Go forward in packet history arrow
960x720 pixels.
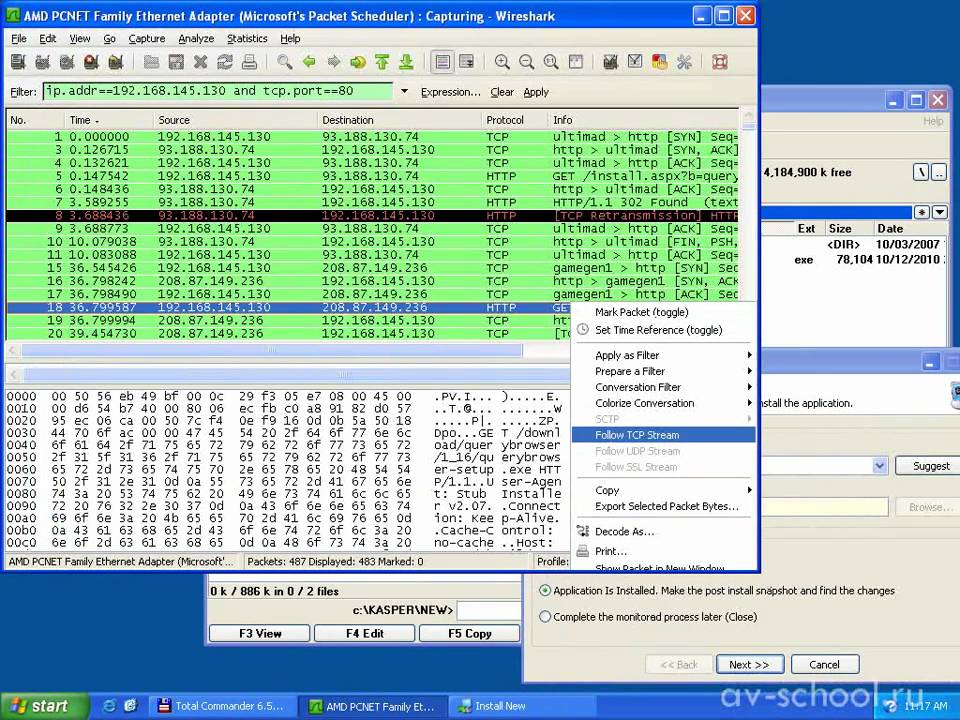click(334, 62)
